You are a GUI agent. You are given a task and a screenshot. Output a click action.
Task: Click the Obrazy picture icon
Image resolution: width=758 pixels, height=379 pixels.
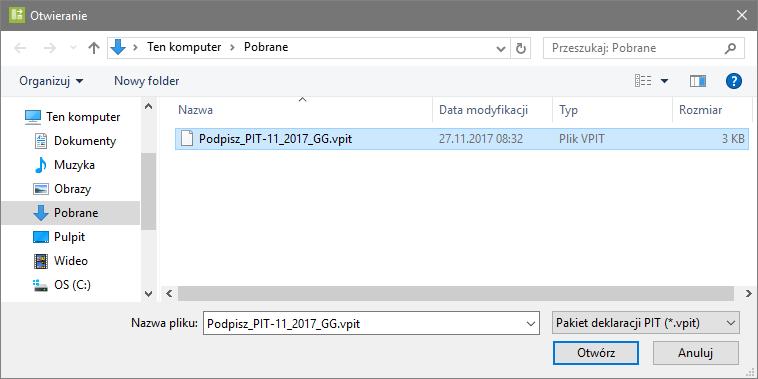coord(41,189)
